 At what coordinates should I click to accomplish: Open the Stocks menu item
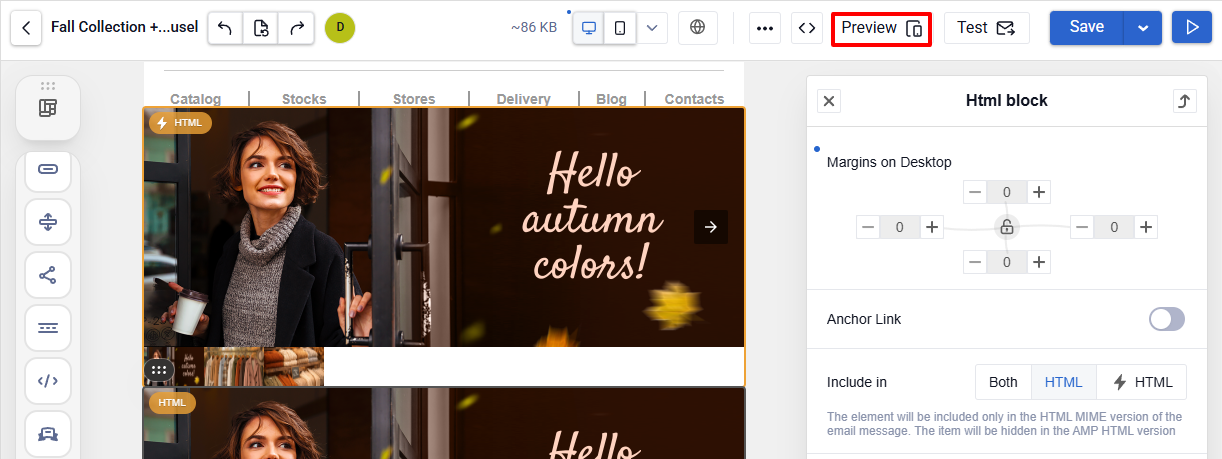click(x=304, y=99)
